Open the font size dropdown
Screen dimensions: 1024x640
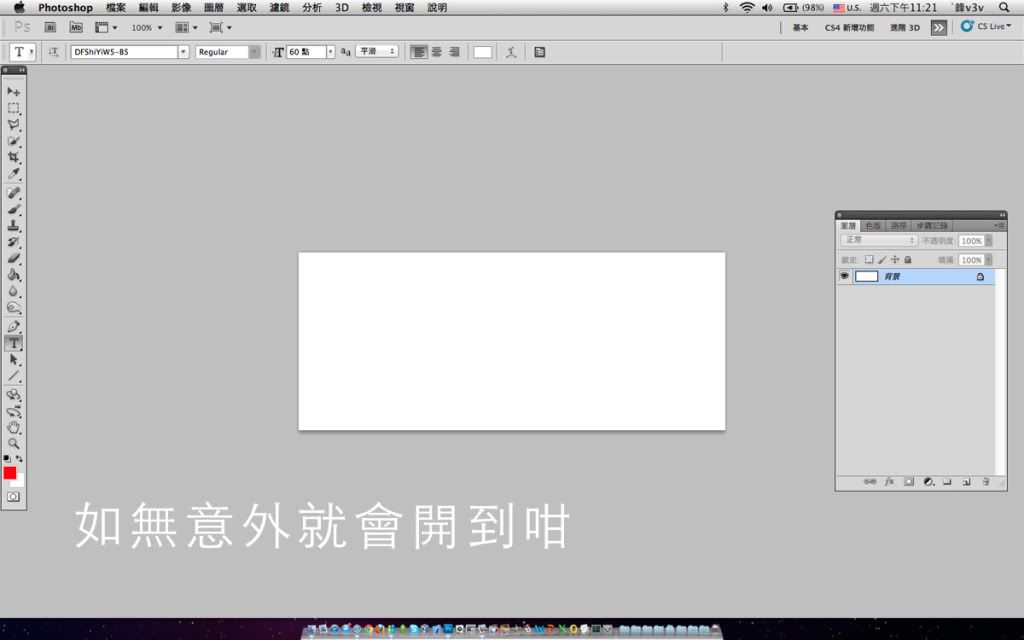(x=331, y=52)
